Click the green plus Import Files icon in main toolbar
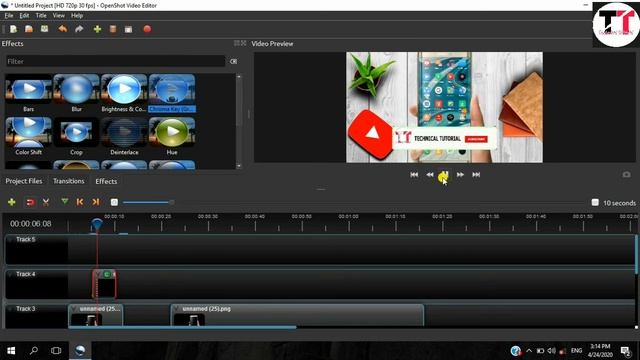Viewport: 640px width, 360px height. [97, 29]
